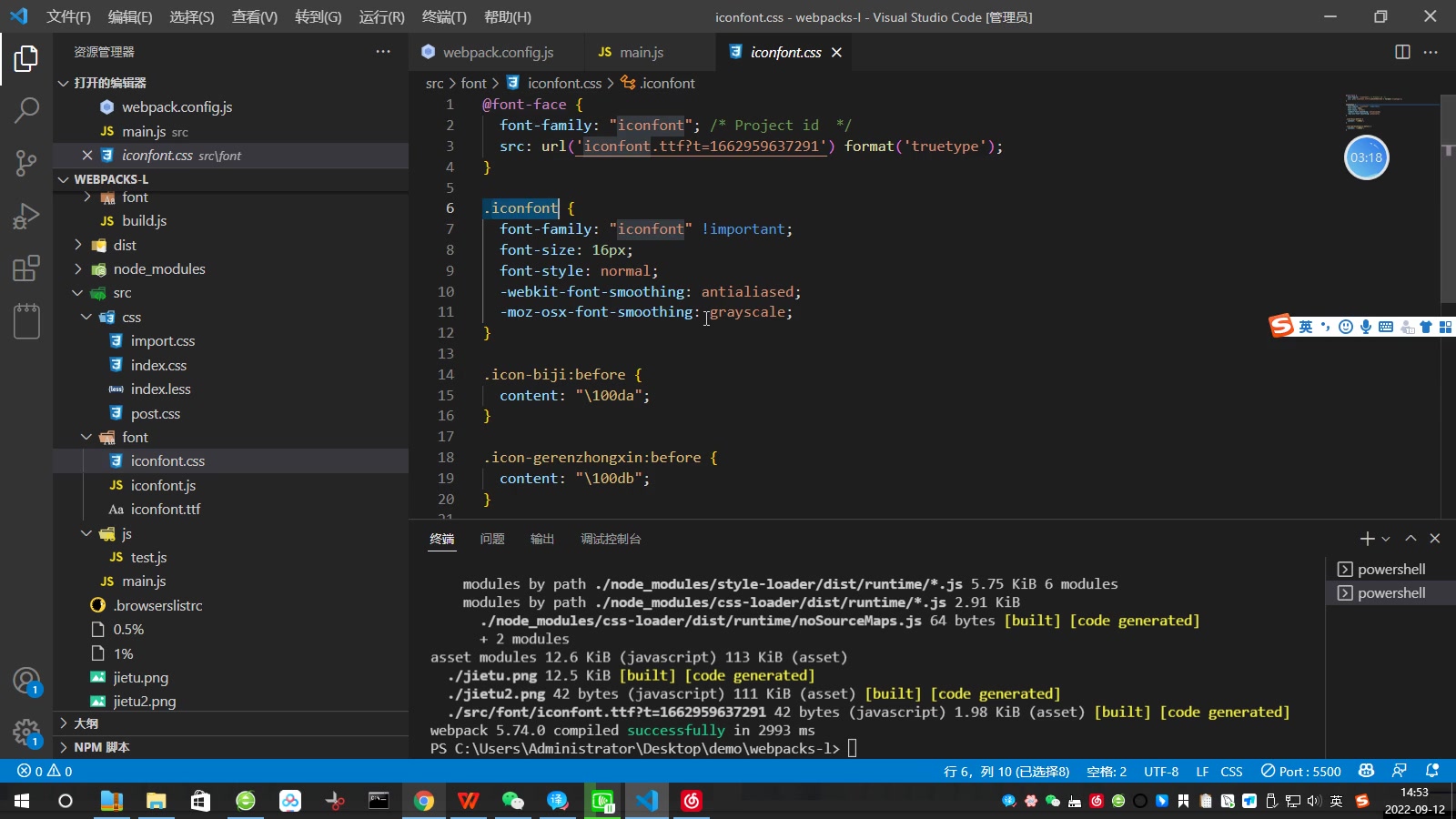Open the Search view icon
The image size is (1456, 819).
click(x=26, y=111)
